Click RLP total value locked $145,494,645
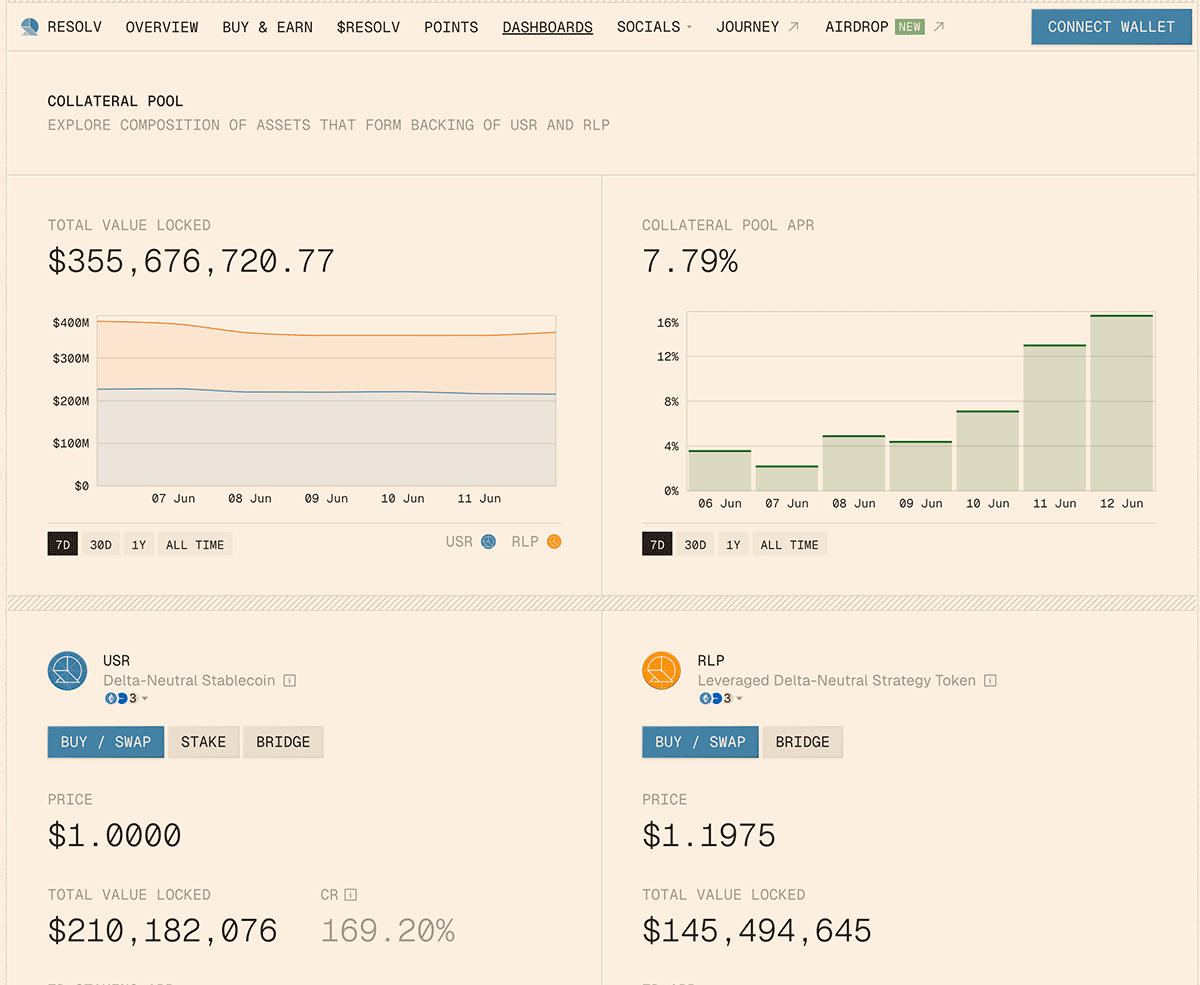 pyautogui.click(x=757, y=931)
